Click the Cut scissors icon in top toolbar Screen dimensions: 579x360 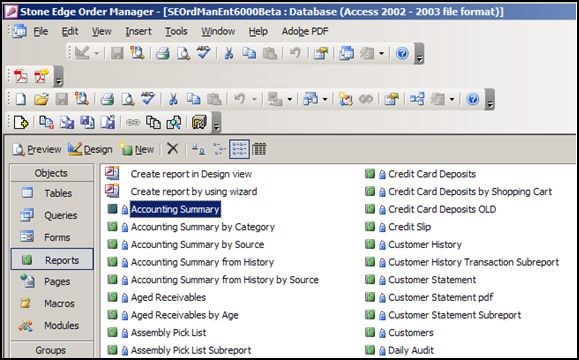229,54
